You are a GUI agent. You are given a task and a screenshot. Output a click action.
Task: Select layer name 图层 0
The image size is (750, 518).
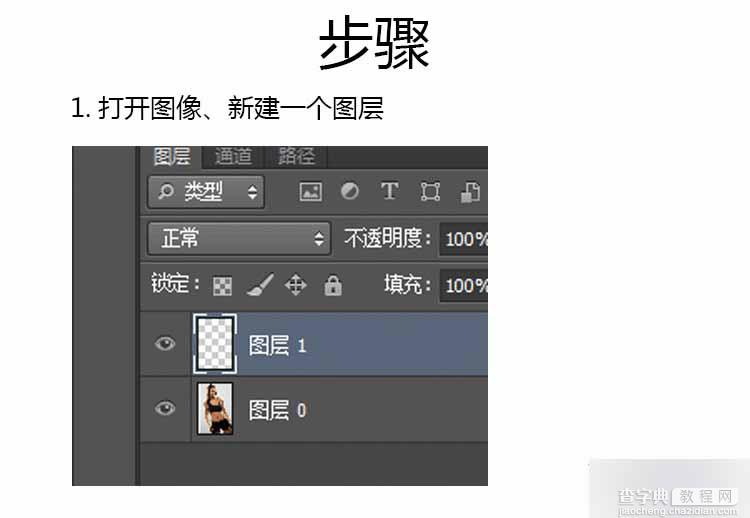tap(277, 410)
